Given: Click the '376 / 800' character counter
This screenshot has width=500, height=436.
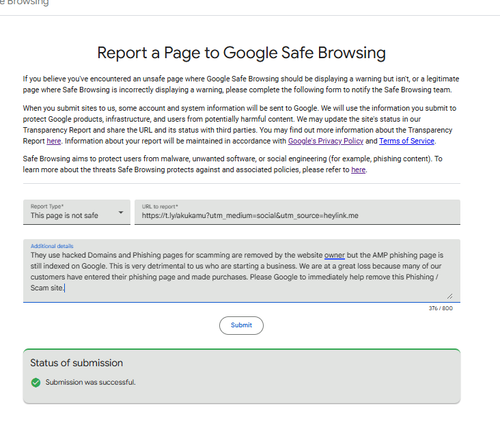Looking at the screenshot, I should (x=441, y=308).
